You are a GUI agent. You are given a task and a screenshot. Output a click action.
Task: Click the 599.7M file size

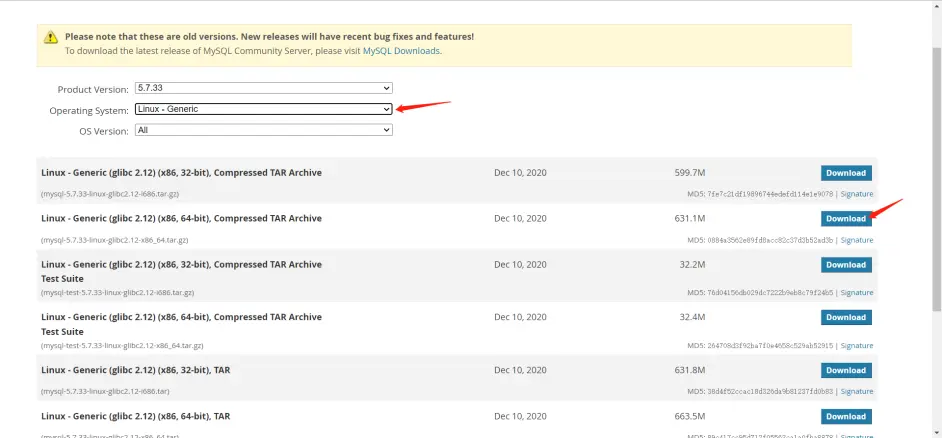690,173
